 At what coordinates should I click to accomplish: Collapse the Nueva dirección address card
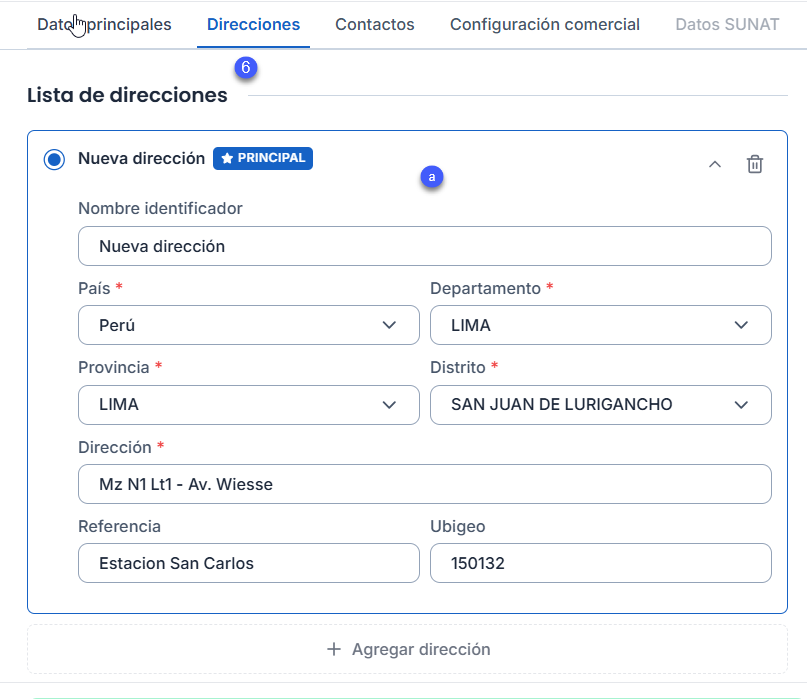pyautogui.click(x=714, y=164)
